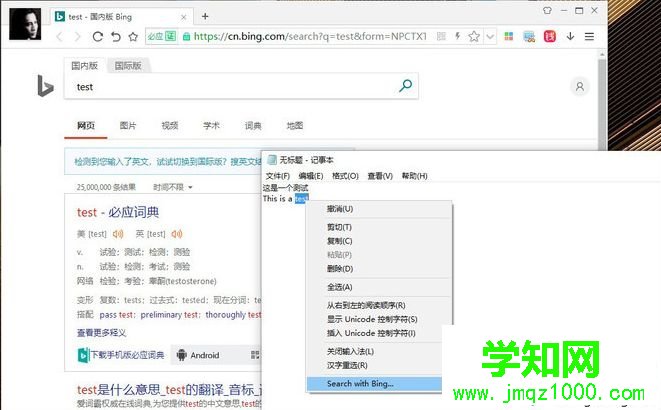Click the Bing account profile icon
This screenshot has height=410, width=661.
tap(580, 86)
